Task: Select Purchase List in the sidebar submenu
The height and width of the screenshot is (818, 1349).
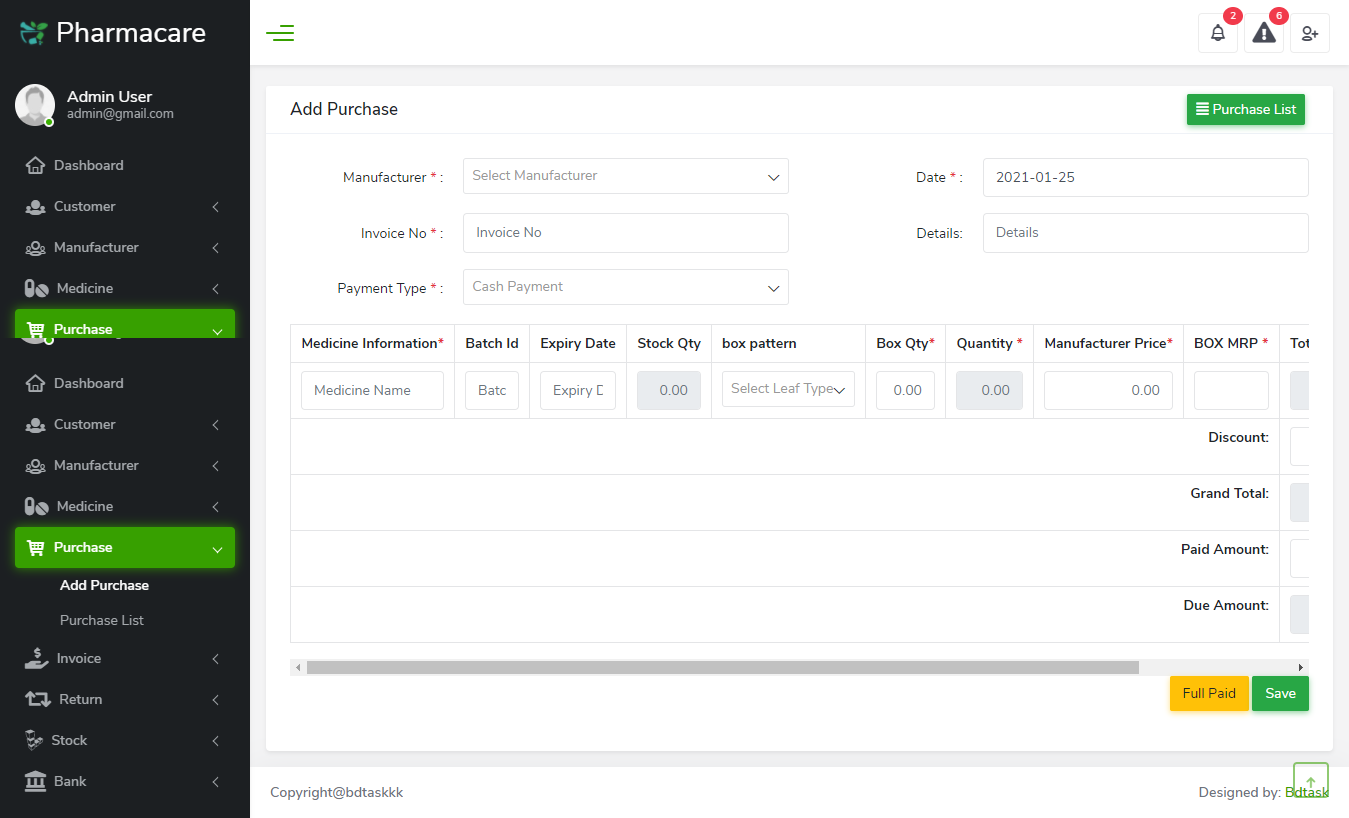Action: (102, 620)
